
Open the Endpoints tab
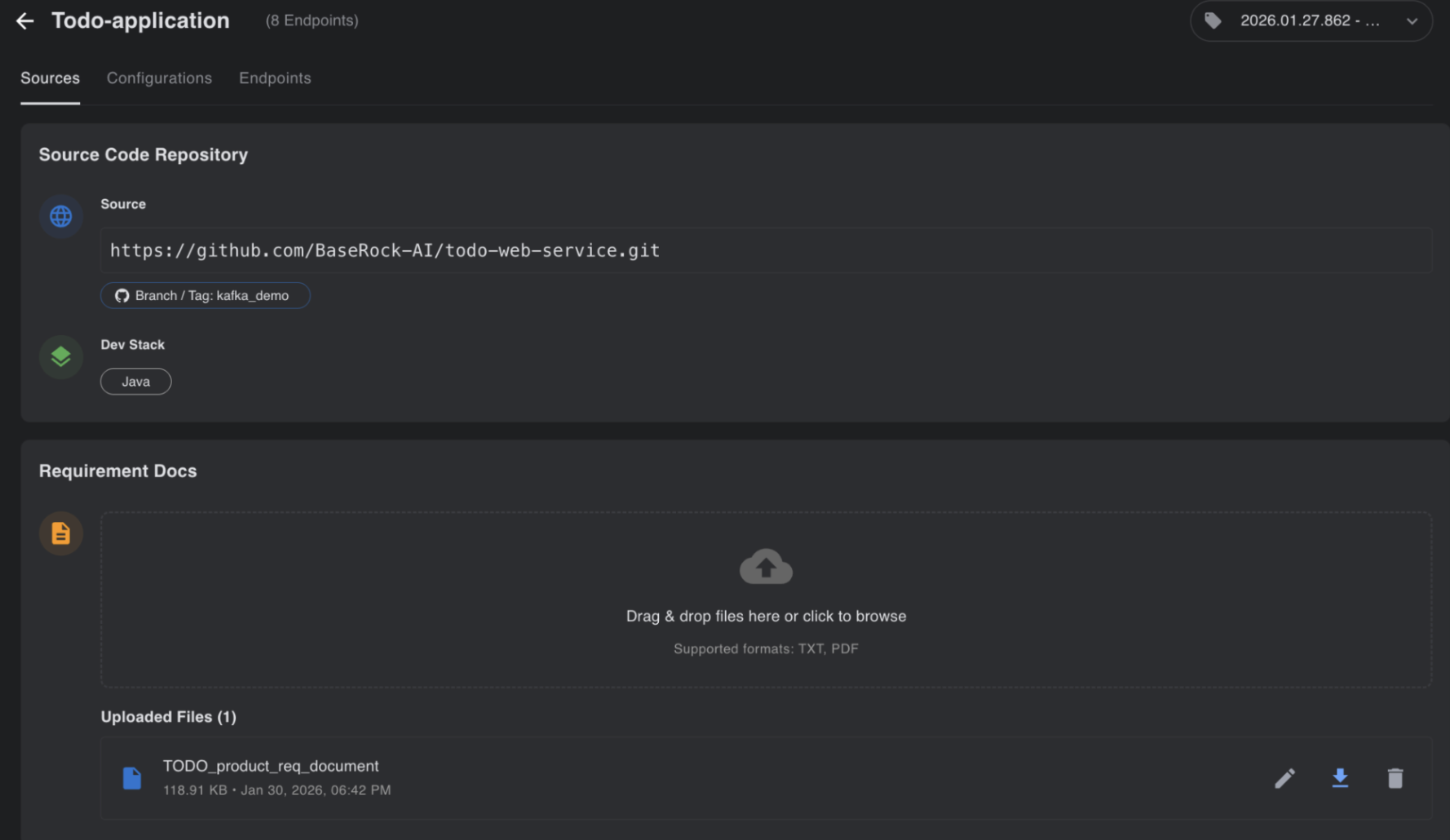(275, 78)
